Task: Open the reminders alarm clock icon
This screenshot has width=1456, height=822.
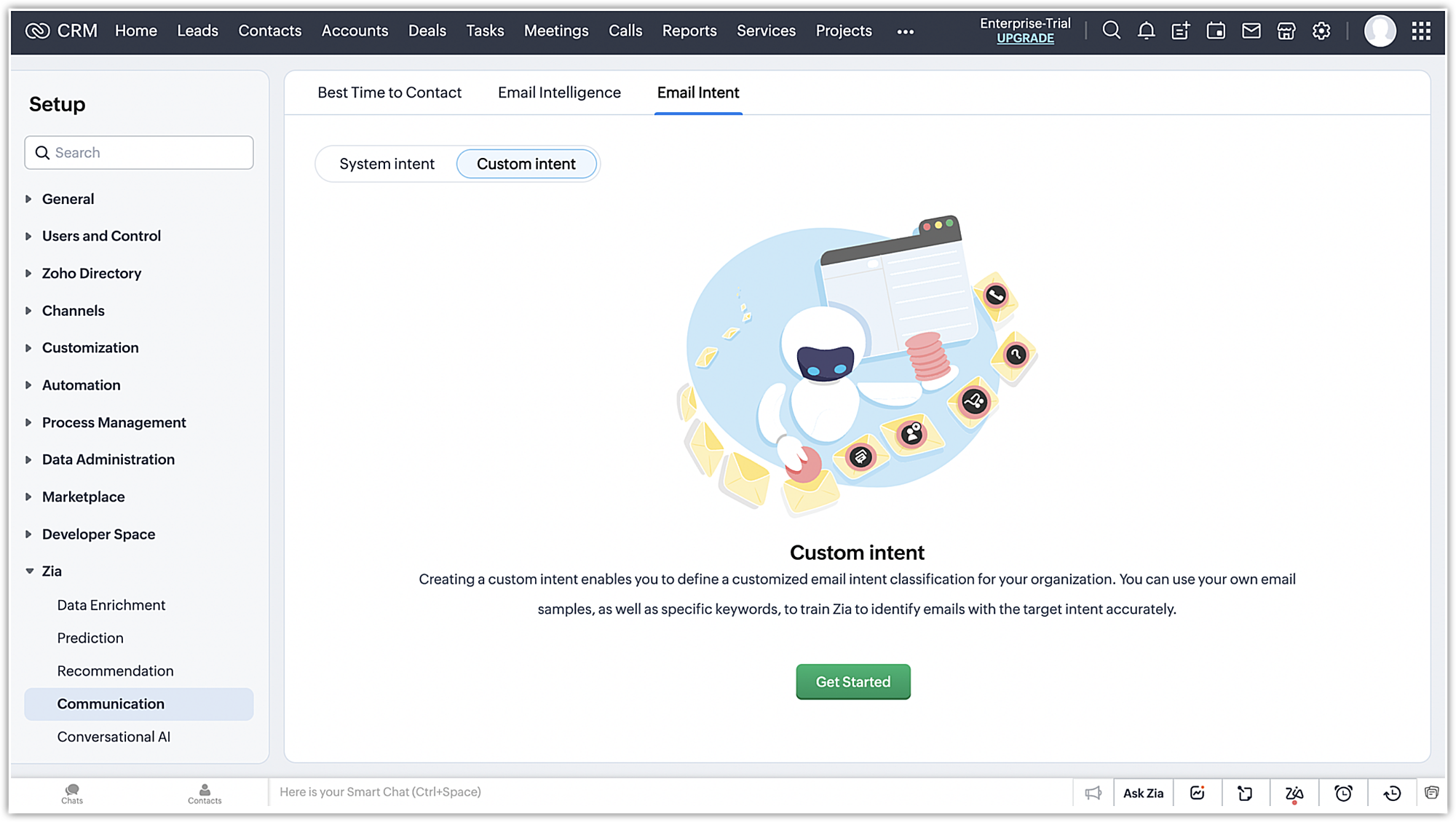Action: point(1343,793)
